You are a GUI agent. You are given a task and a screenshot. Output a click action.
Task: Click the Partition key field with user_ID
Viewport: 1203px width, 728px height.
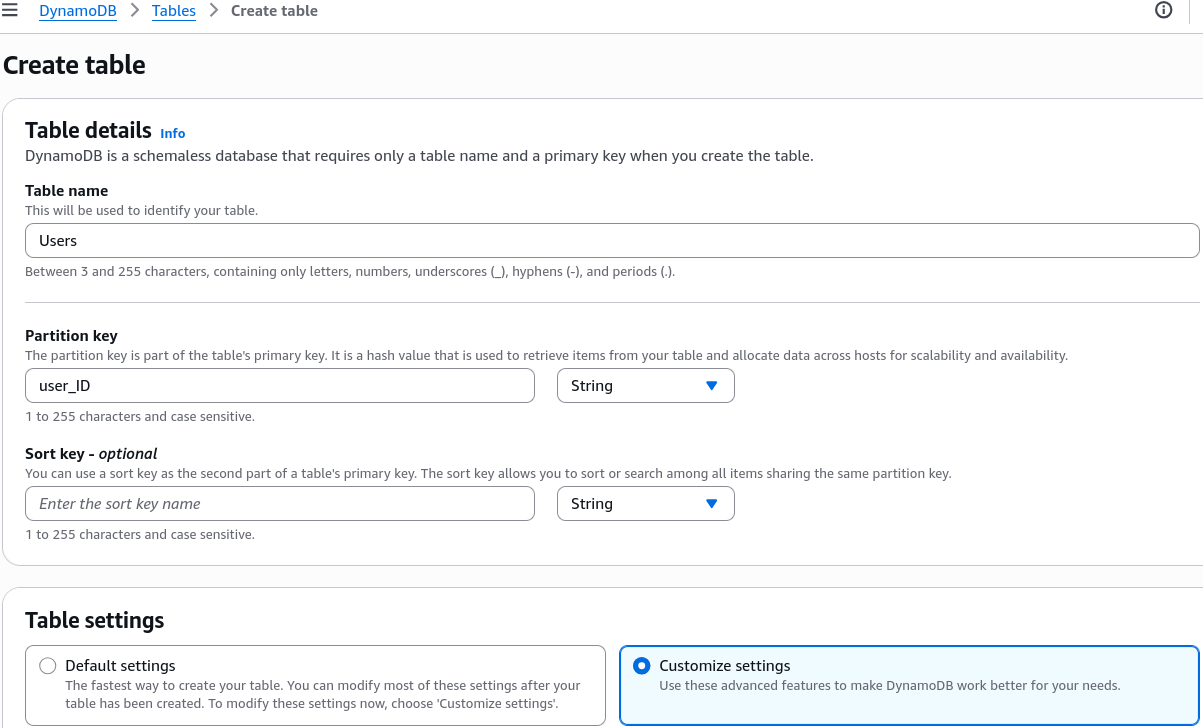pyautogui.click(x=280, y=386)
